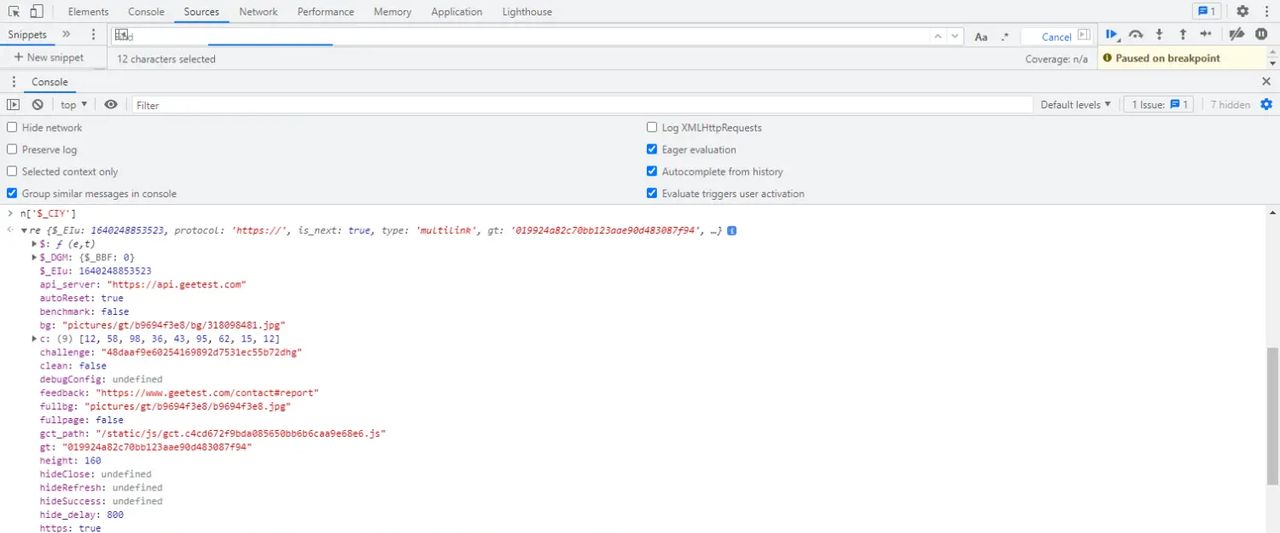Deactivate breakpoints icon
This screenshot has height=533, width=1280.
(x=1237, y=35)
